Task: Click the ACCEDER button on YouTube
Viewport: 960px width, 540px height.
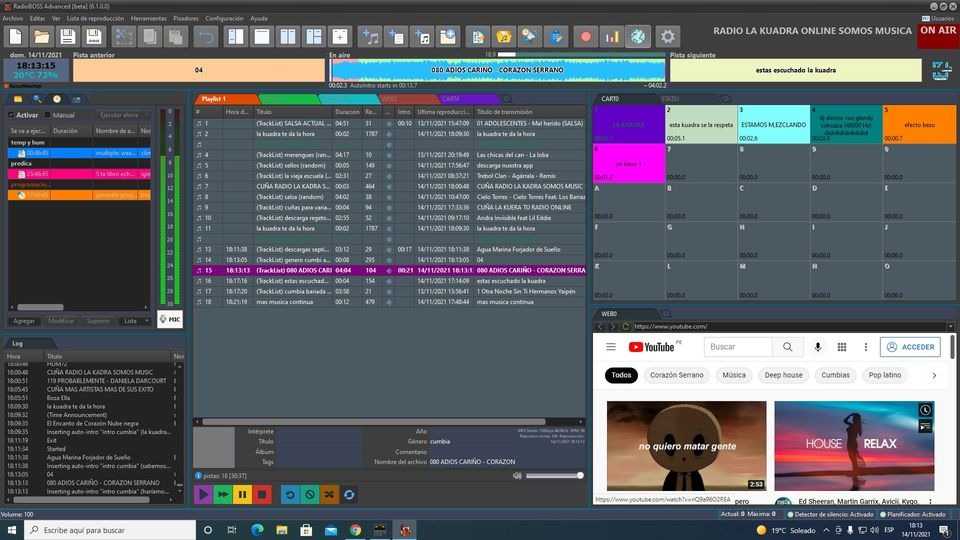Action: coord(910,347)
